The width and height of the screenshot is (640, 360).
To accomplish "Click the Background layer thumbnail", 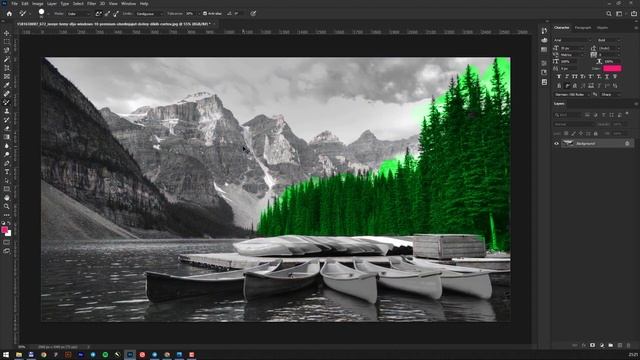I will 568,143.
